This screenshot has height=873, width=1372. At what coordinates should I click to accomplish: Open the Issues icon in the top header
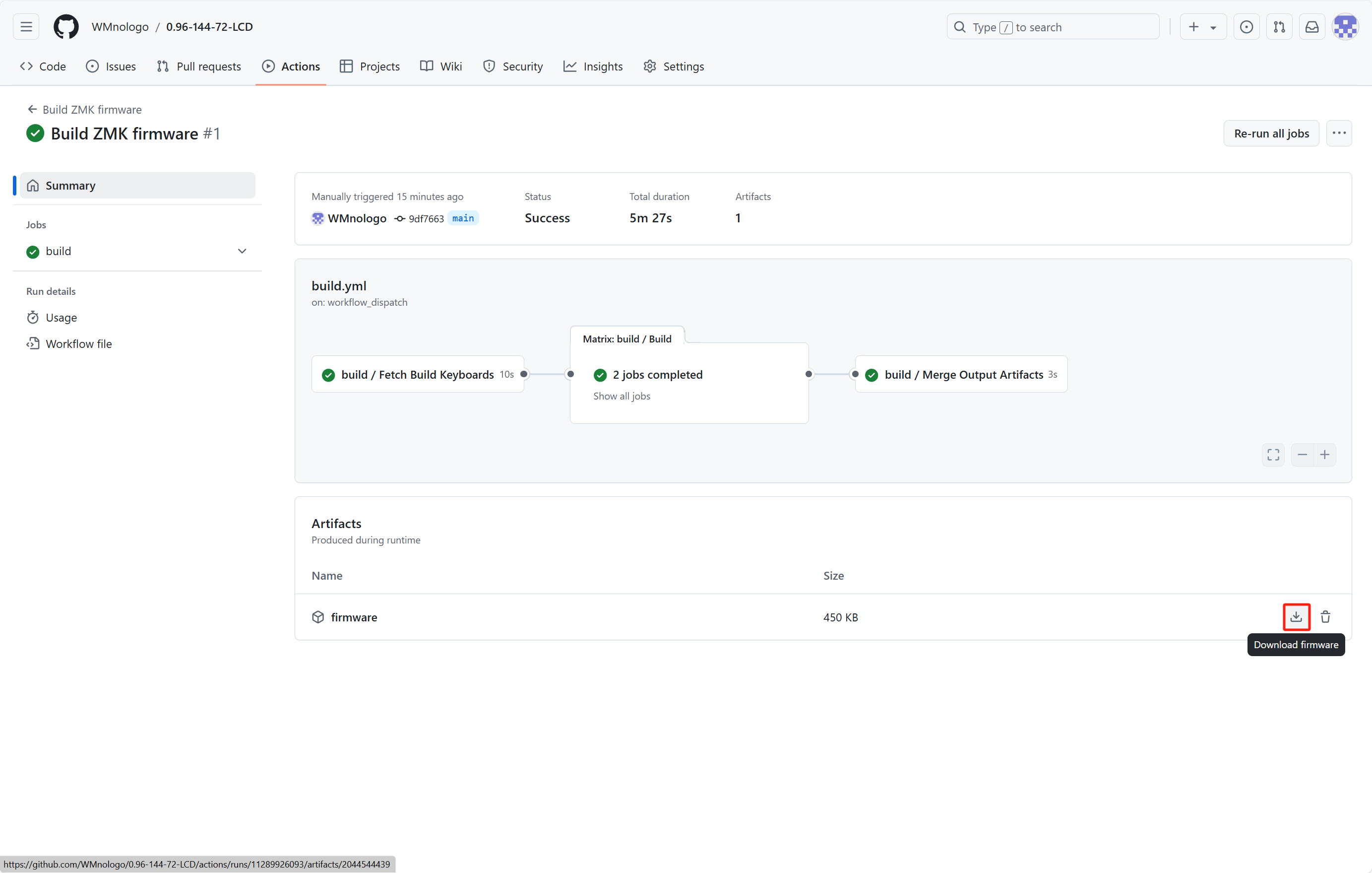point(1246,27)
